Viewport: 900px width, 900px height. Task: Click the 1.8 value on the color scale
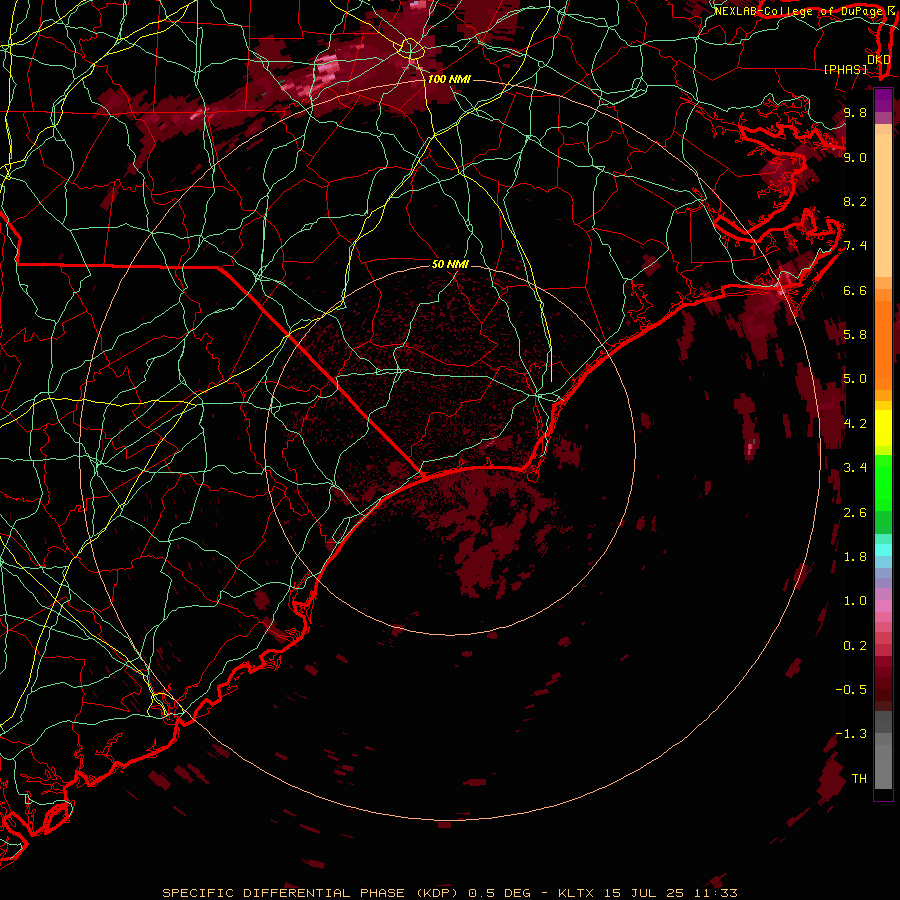[x=855, y=557]
